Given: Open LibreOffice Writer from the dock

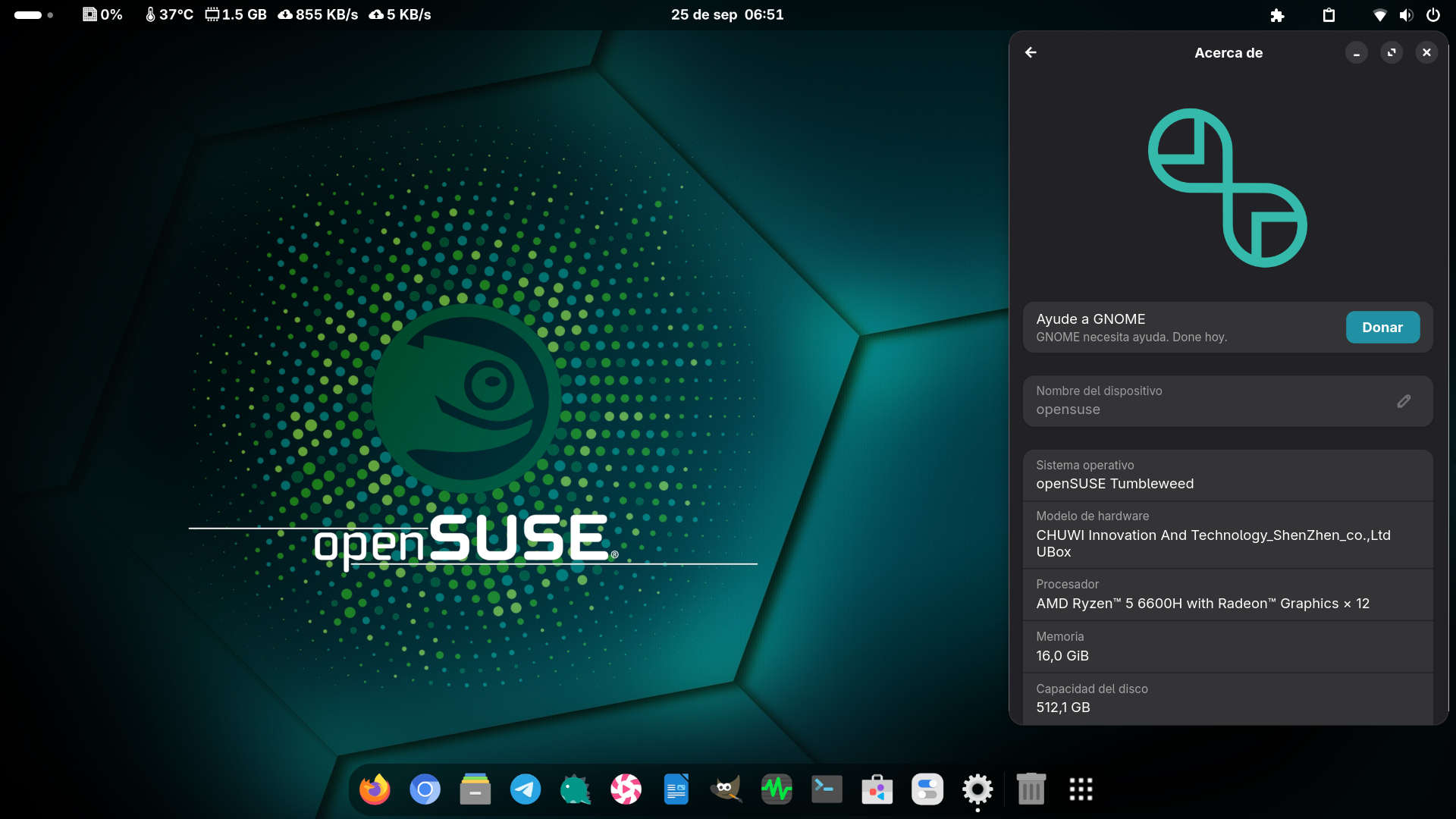Looking at the screenshot, I should pyautogui.click(x=676, y=789).
